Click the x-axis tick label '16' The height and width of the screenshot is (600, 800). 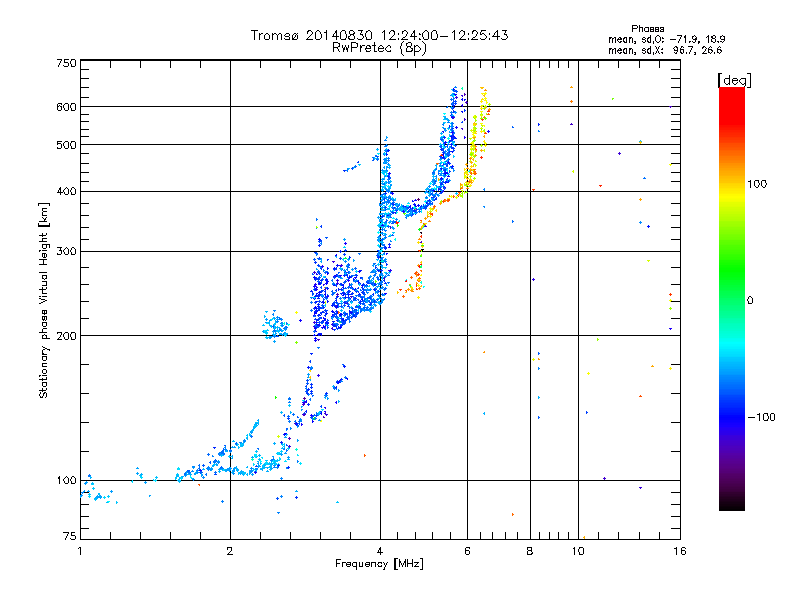(x=680, y=551)
